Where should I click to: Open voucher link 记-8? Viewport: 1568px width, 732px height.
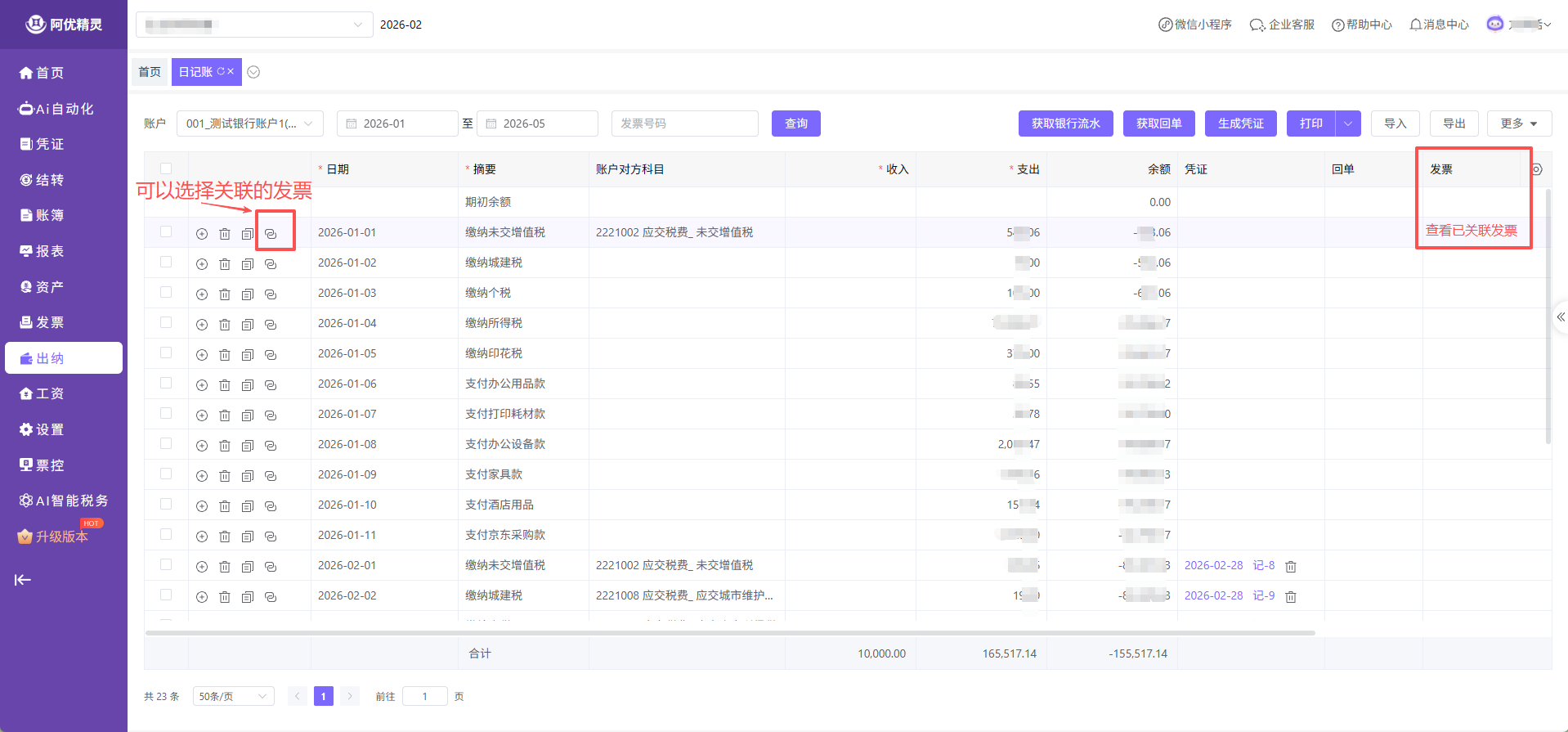pyautogui.click(x=1264, y=565)
